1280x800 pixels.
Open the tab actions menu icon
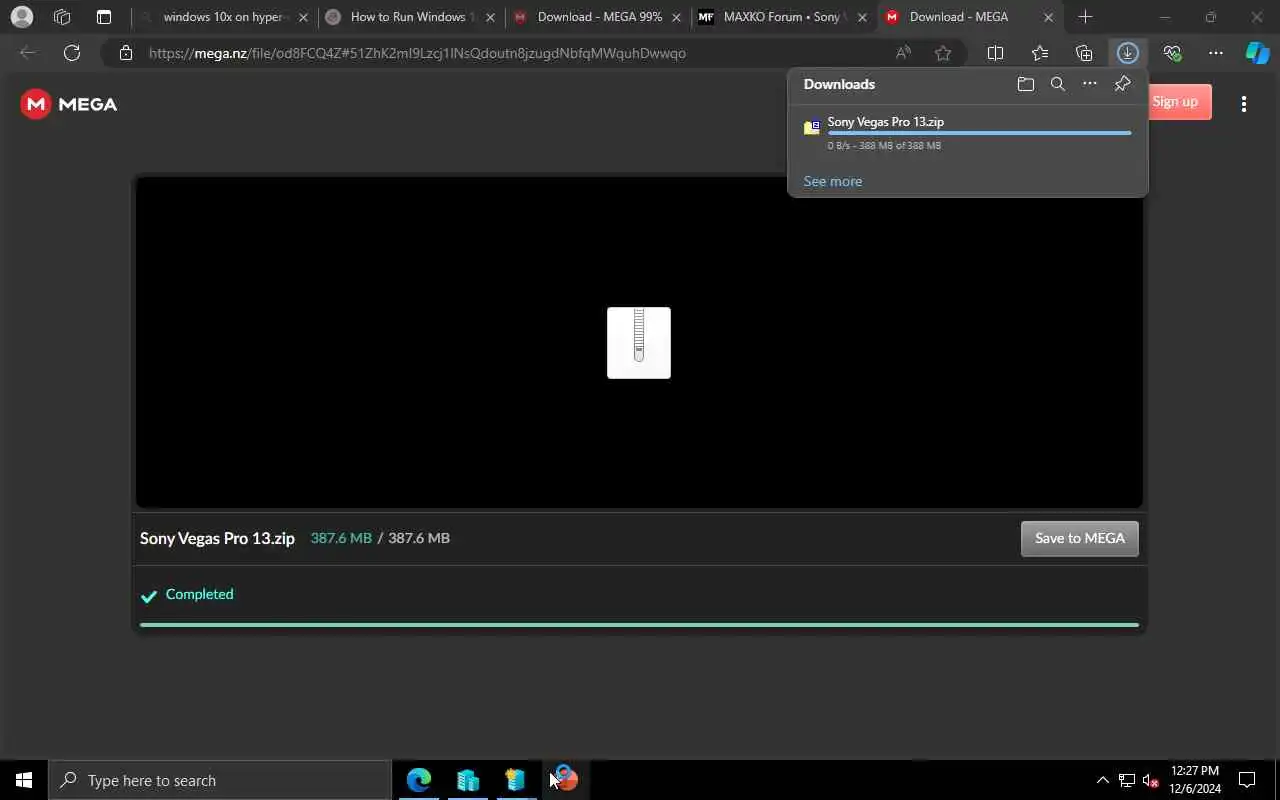[103, 17]
